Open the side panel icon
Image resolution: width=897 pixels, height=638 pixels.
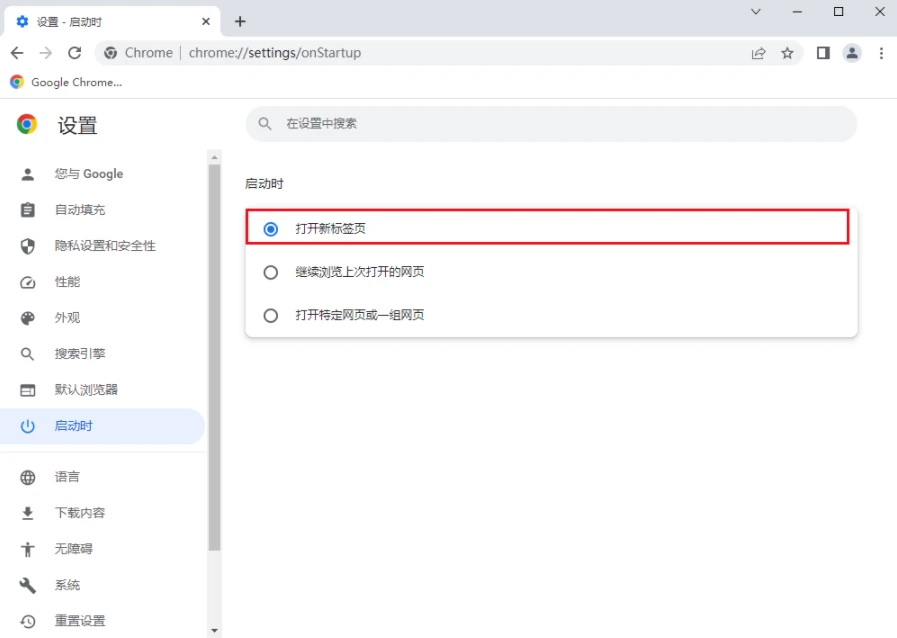[823, 53]
